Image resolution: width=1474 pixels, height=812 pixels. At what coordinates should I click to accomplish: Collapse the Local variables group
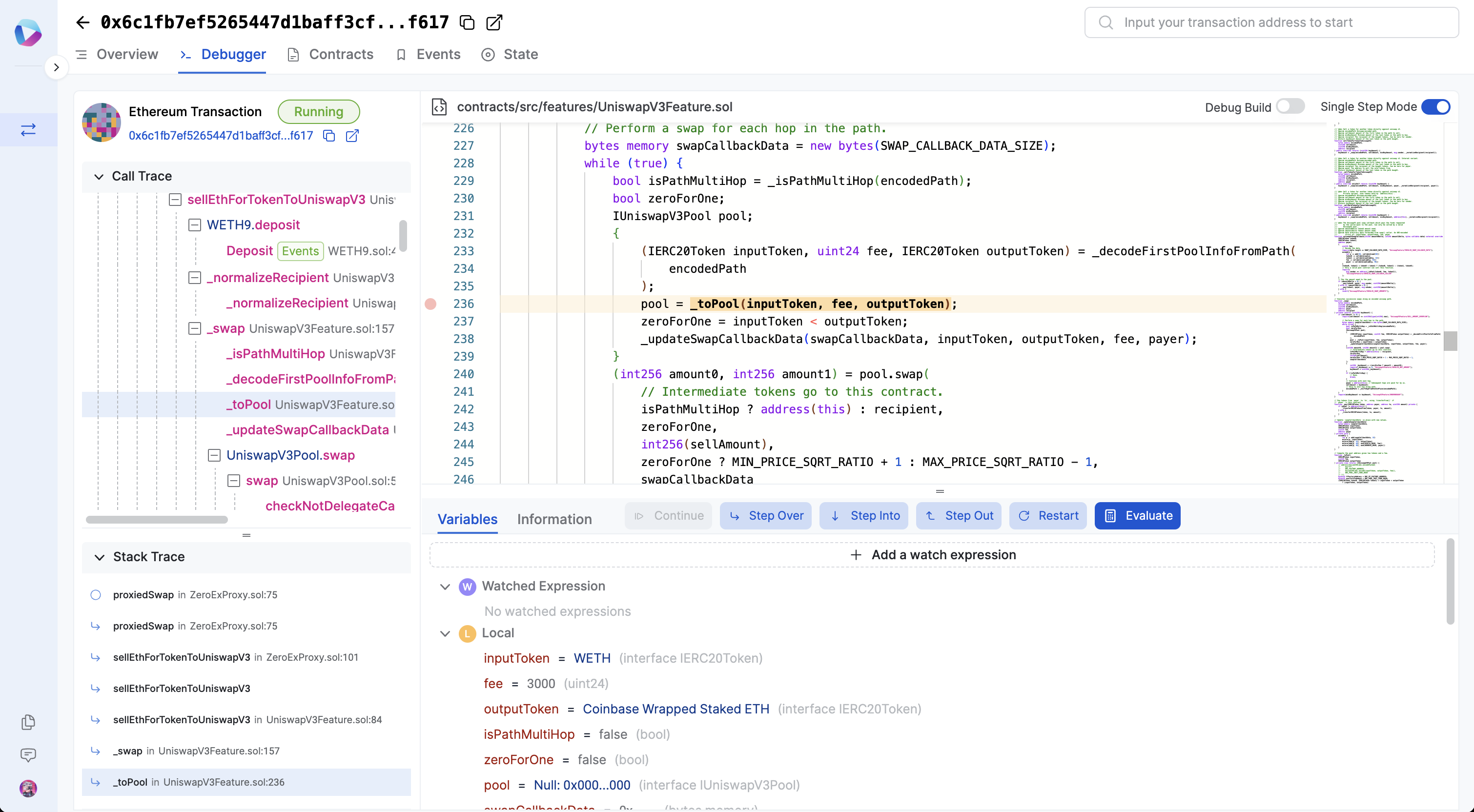tap(445, 633)
